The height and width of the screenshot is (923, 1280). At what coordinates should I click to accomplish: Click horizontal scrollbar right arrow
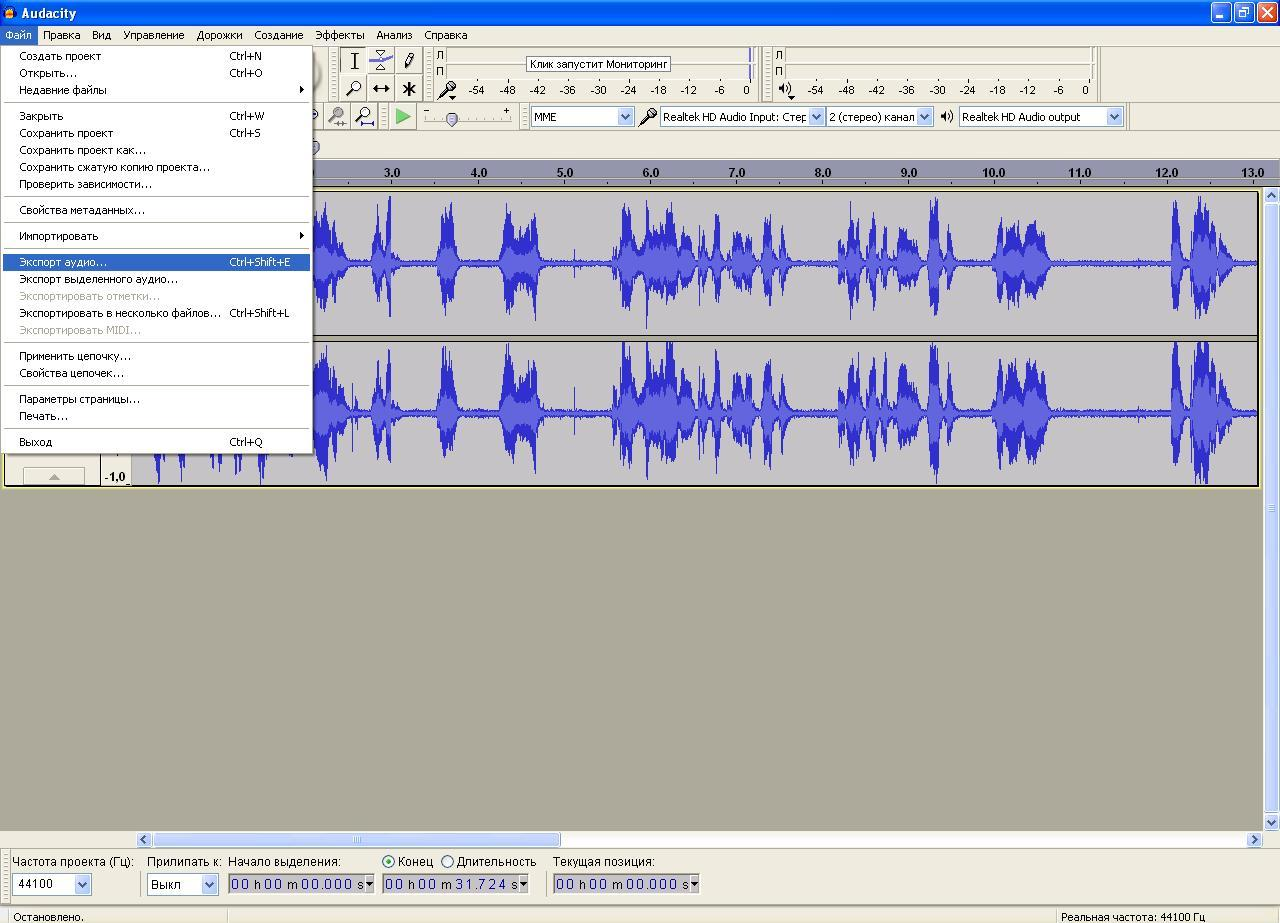[1254, 840]
